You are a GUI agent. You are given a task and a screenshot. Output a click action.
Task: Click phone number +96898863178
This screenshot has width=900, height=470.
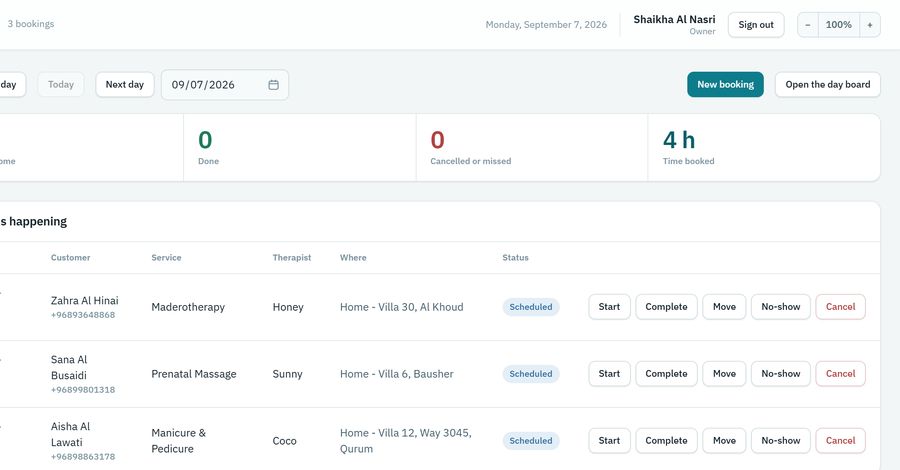[83, 457]
